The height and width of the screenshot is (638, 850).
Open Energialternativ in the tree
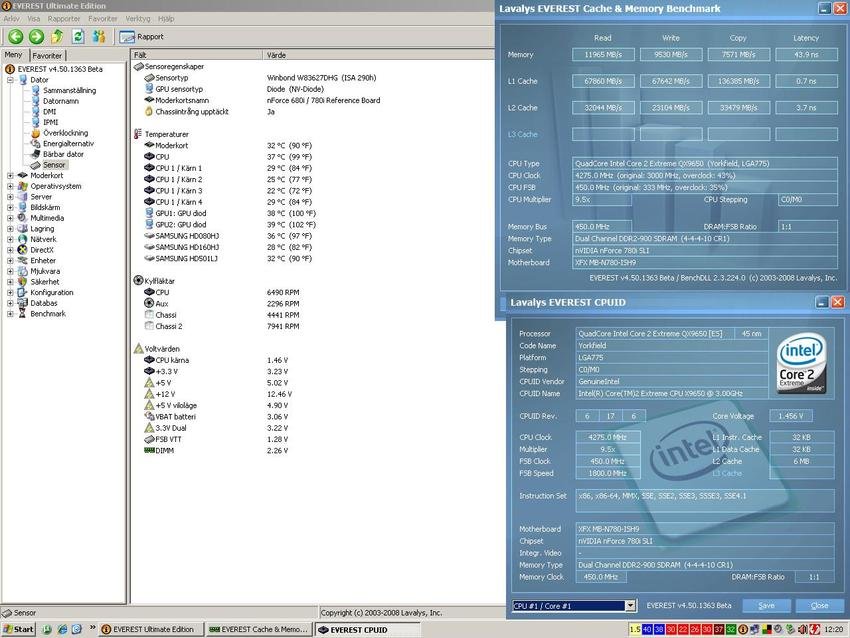(68, 144)
